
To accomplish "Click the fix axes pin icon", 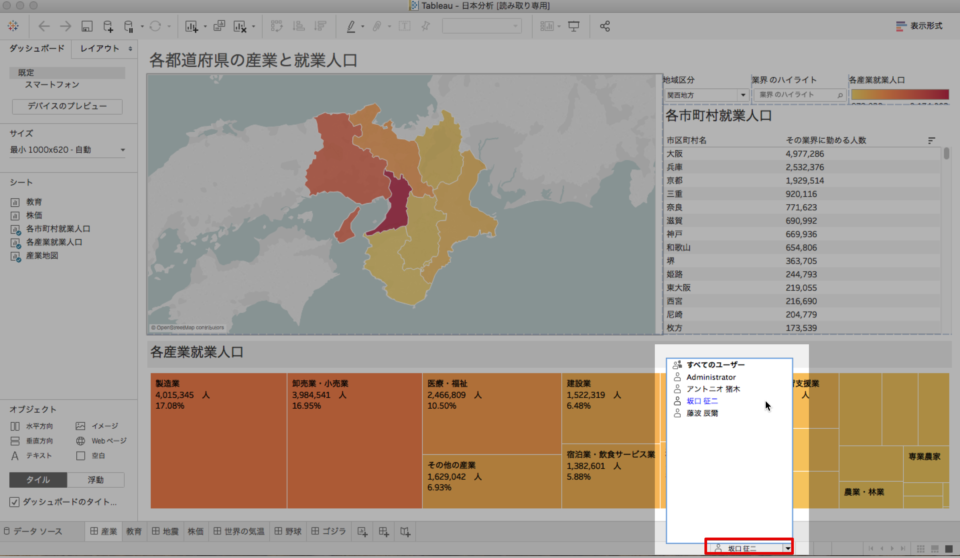I will pyautogui.click(x=426, y=26).
